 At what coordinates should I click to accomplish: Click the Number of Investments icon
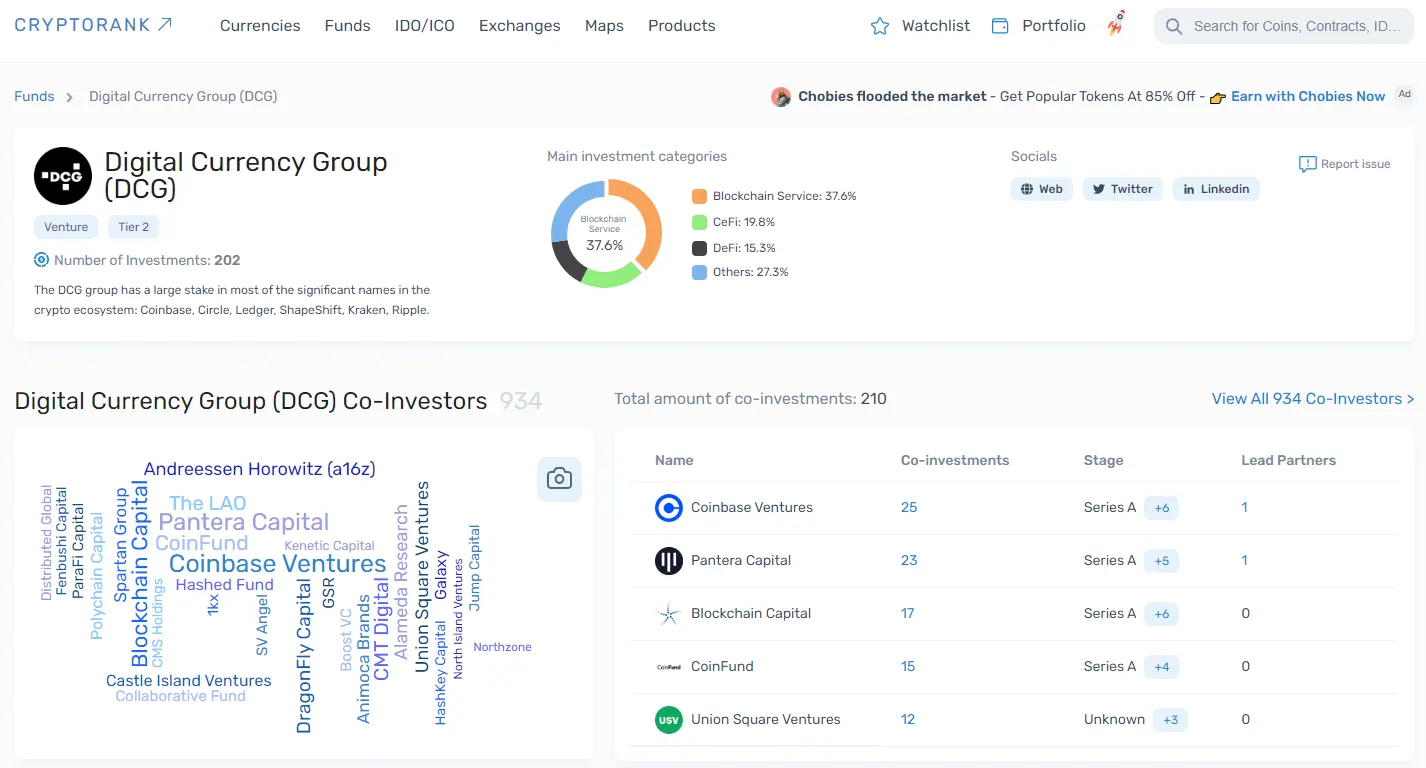(41, 260)
